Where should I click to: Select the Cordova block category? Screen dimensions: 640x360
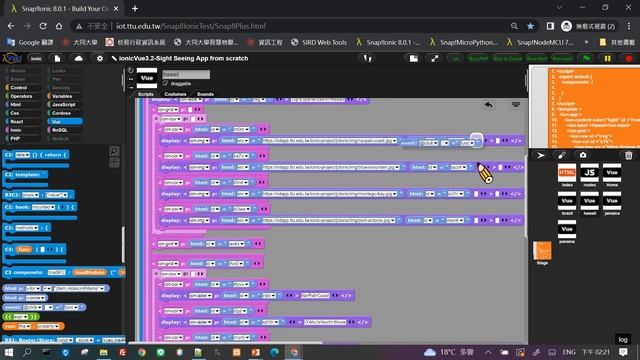pos(64,113)
